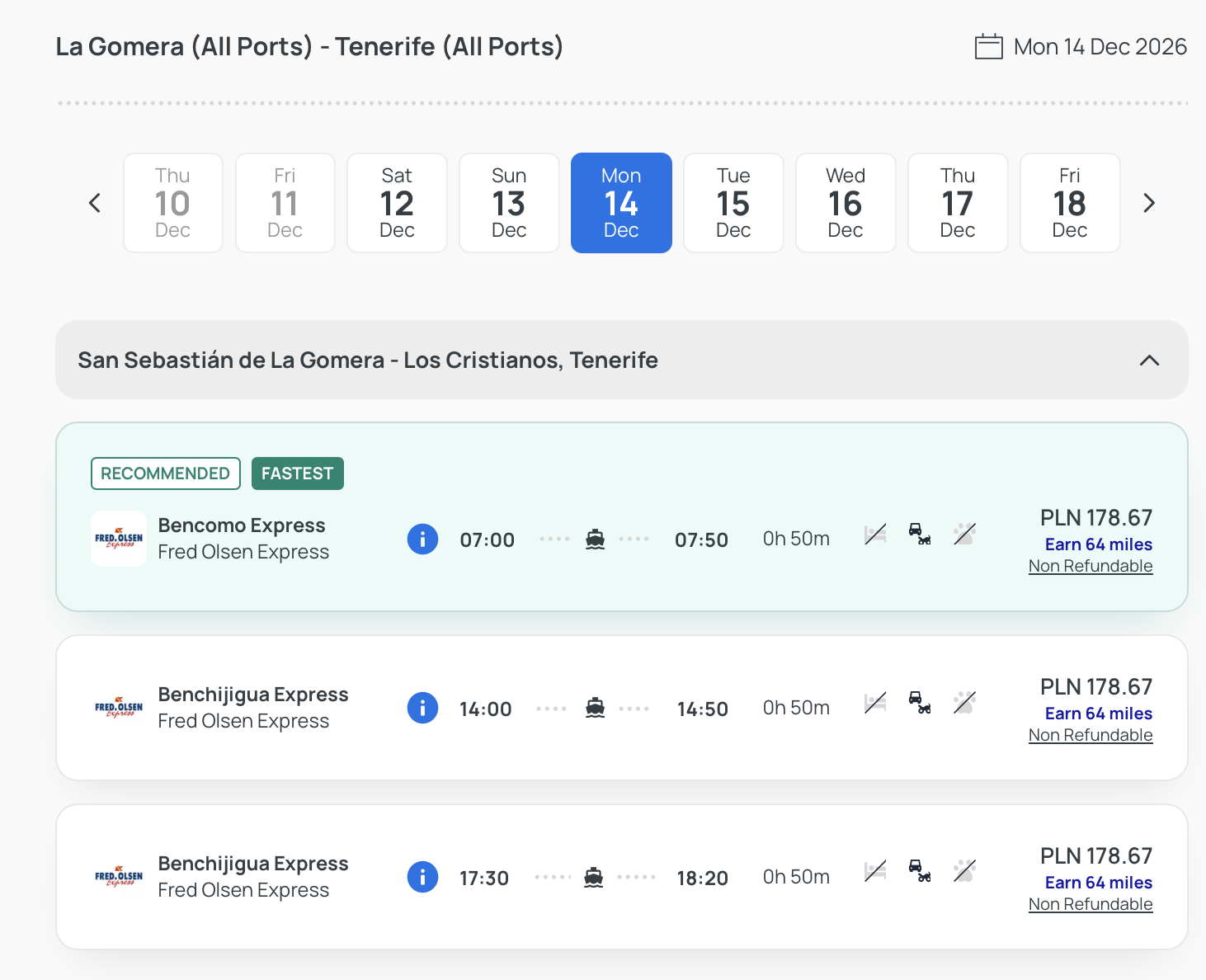Click Earn 64 miles on 07:00 sailing

[x=1099, y=544]
